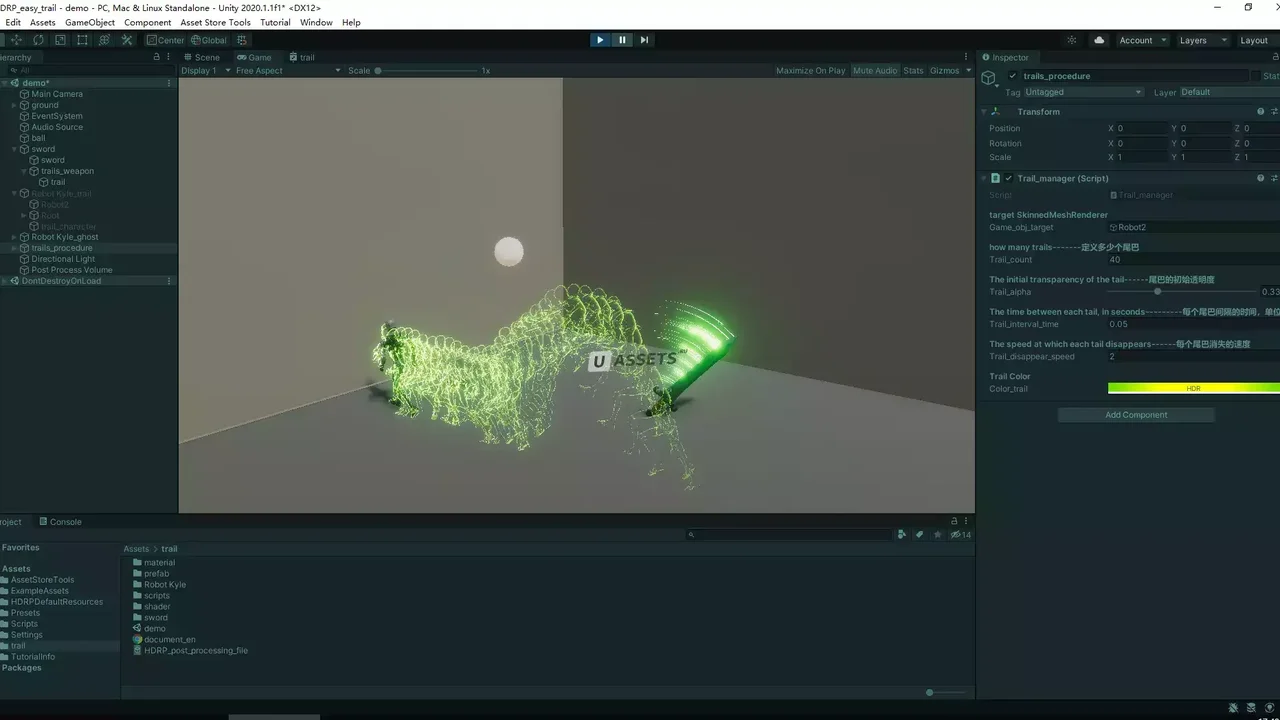Select the Rotate tool in toolbar
1280x720 pixels.
38,40
